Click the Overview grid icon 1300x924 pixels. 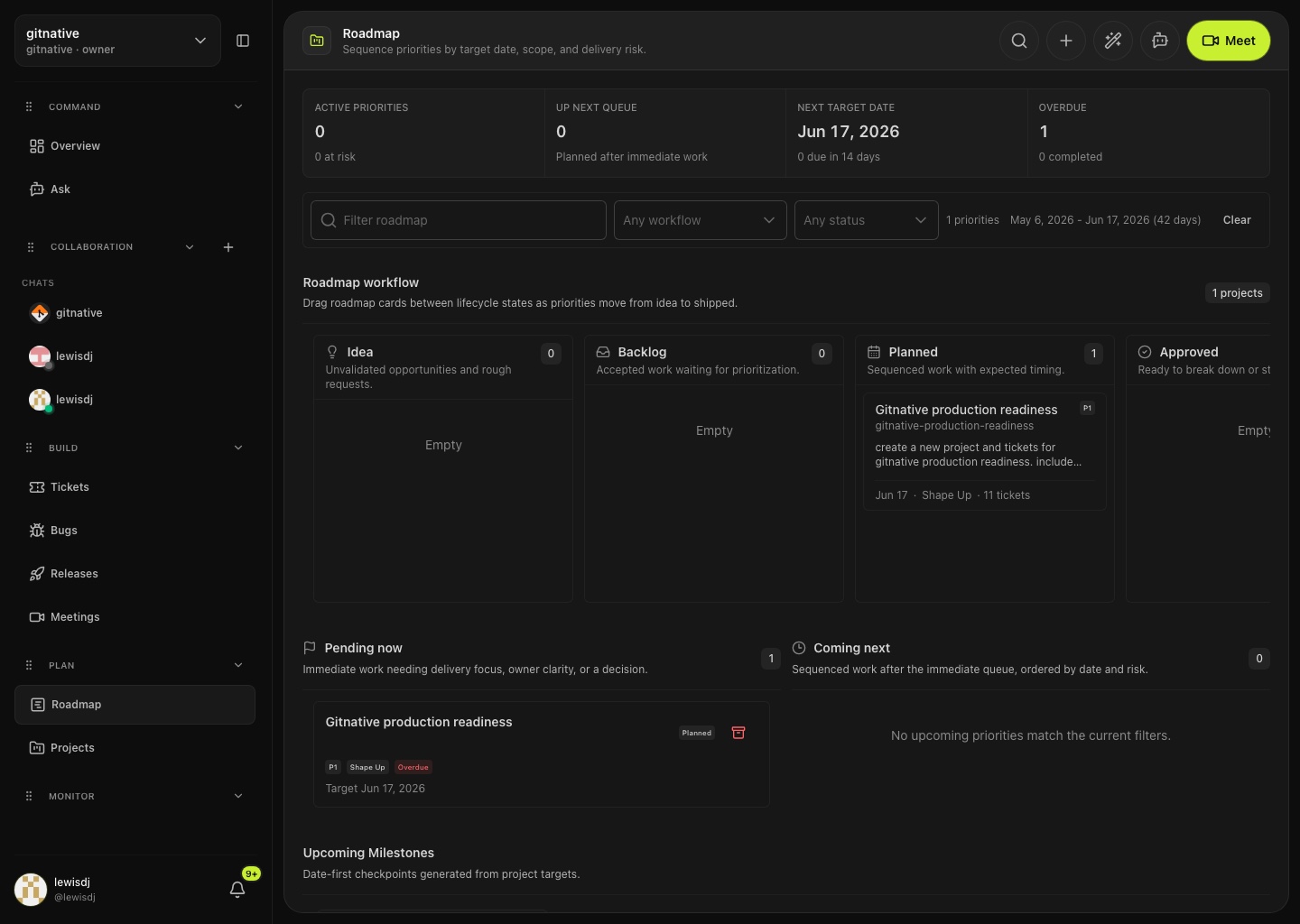point(37,146)
